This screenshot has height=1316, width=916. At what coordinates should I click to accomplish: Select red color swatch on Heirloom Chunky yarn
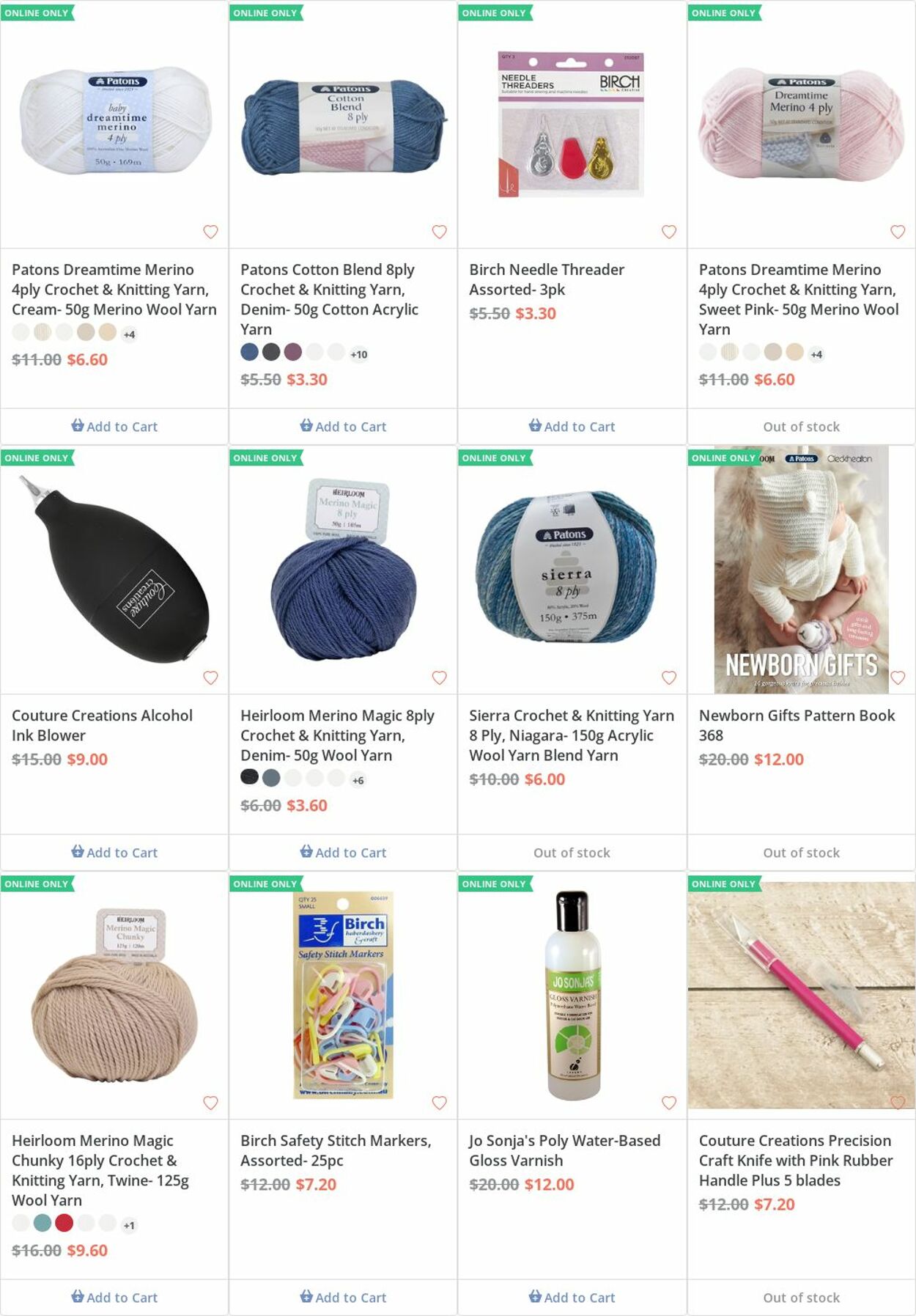(64, 1223)
